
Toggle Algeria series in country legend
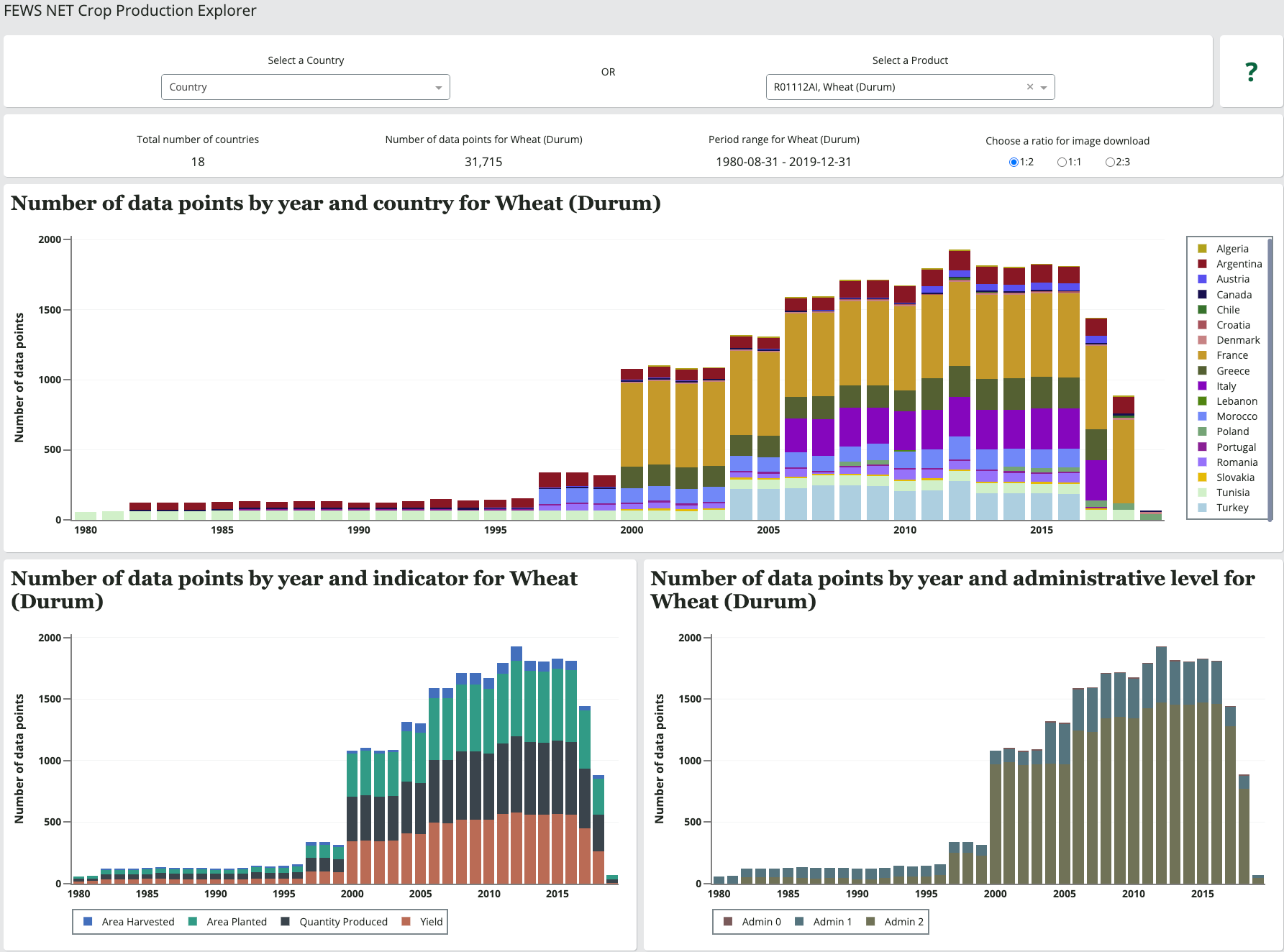1231,249
